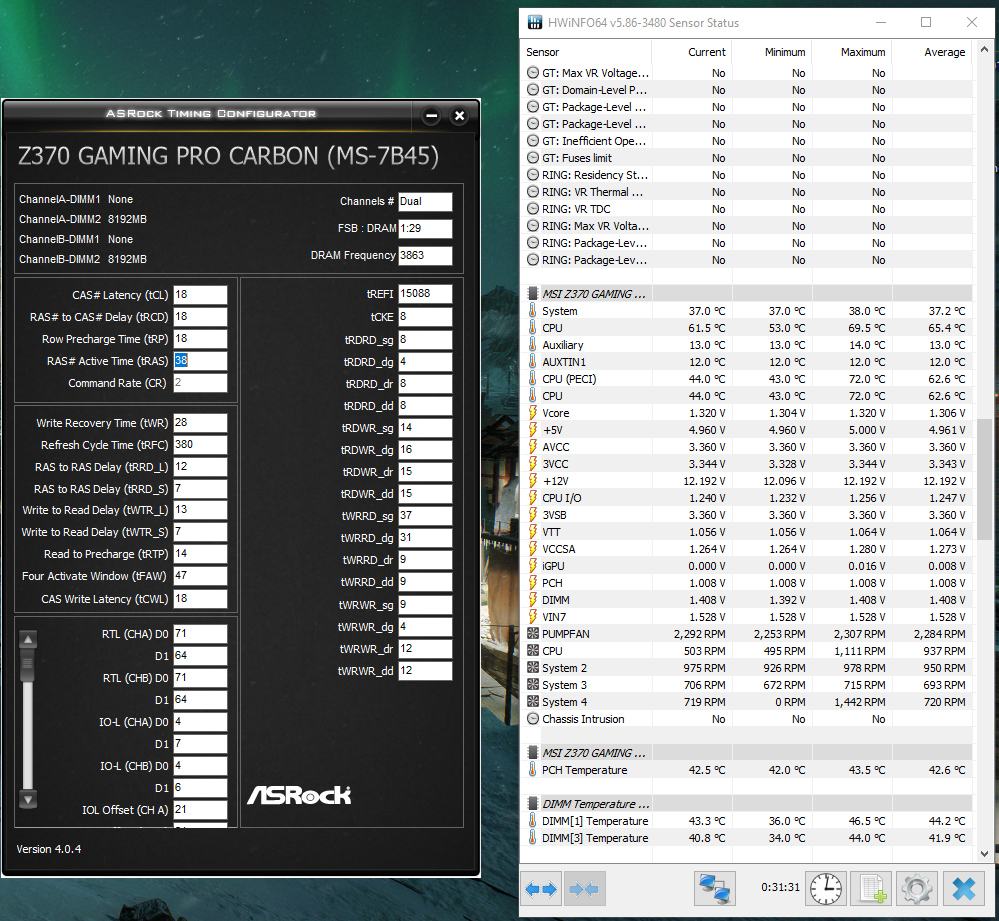Select the Auxiliary temperature row
Viewport: 999px width, 921px height.
coord(747,345)
